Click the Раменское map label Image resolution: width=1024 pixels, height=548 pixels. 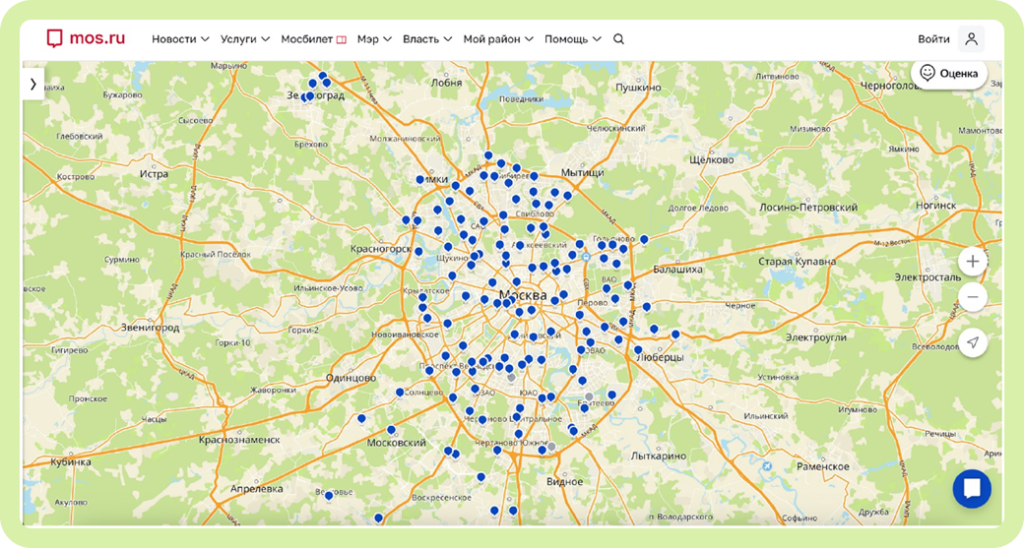(823, 466)
